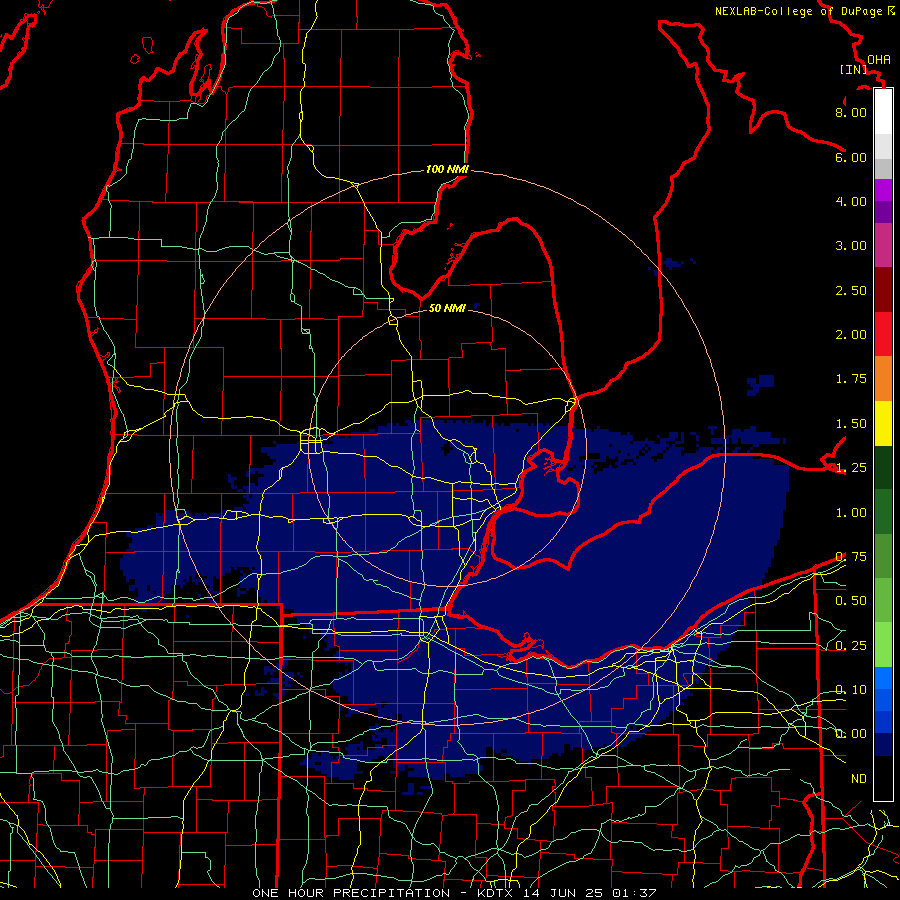Click the 14 JUN 25 01:37 timestamp

(x=589, y=893)
